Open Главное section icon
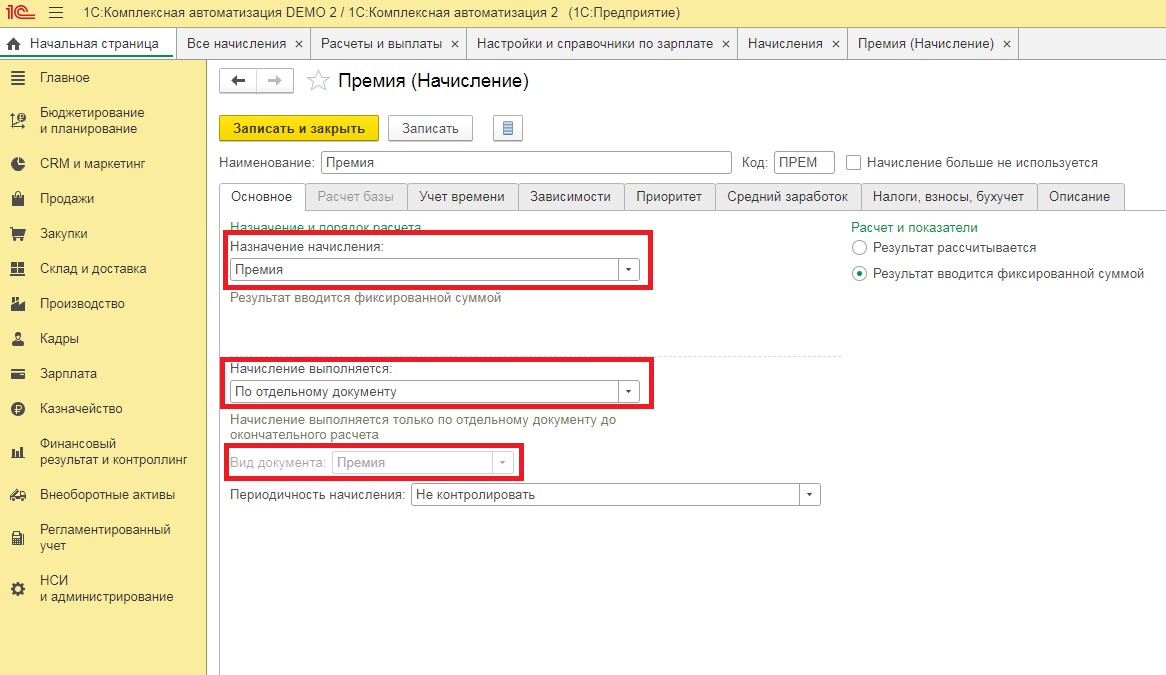 click(18, 77)
